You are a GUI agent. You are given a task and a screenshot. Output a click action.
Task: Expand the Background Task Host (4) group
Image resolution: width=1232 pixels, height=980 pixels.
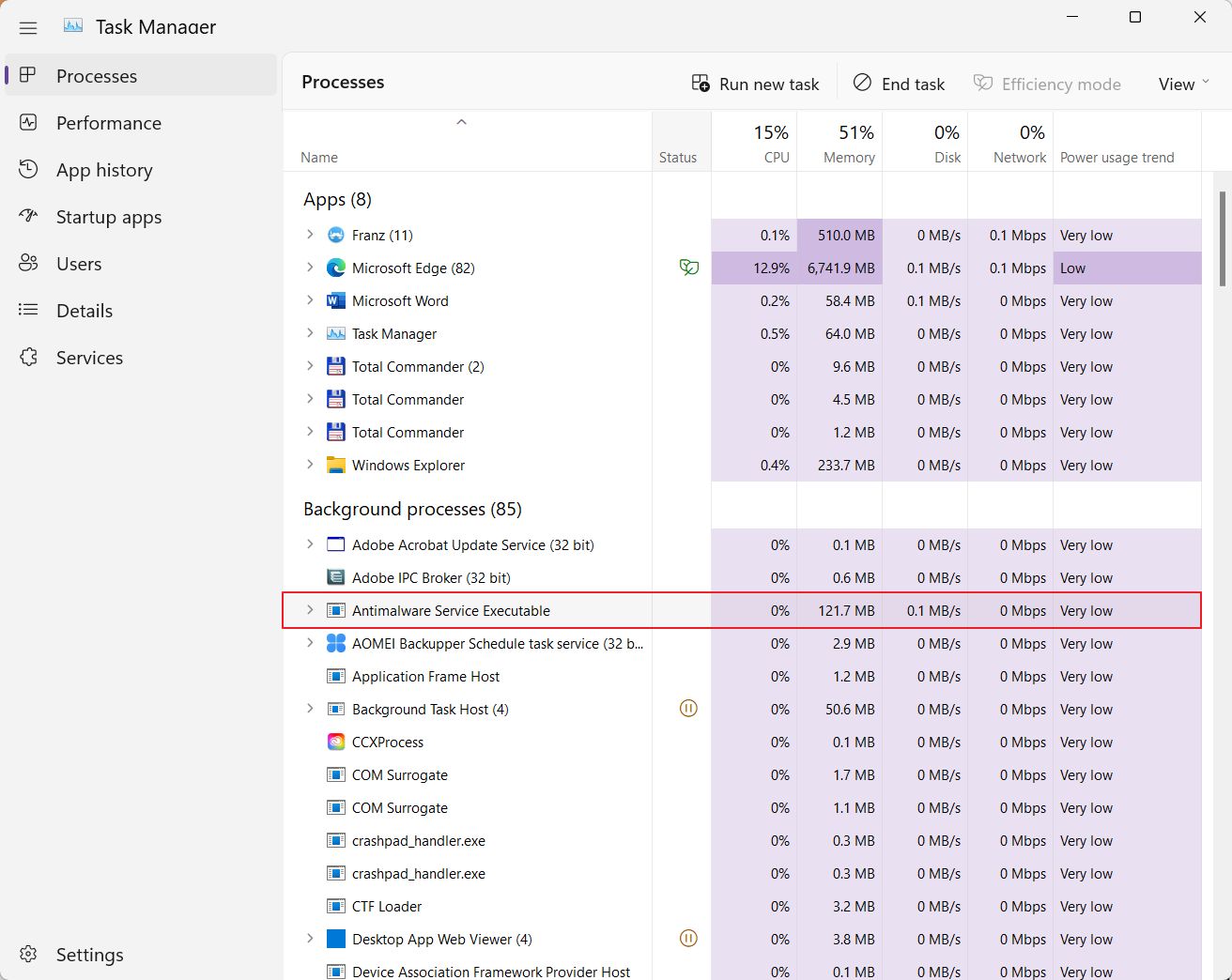point(310,709)
